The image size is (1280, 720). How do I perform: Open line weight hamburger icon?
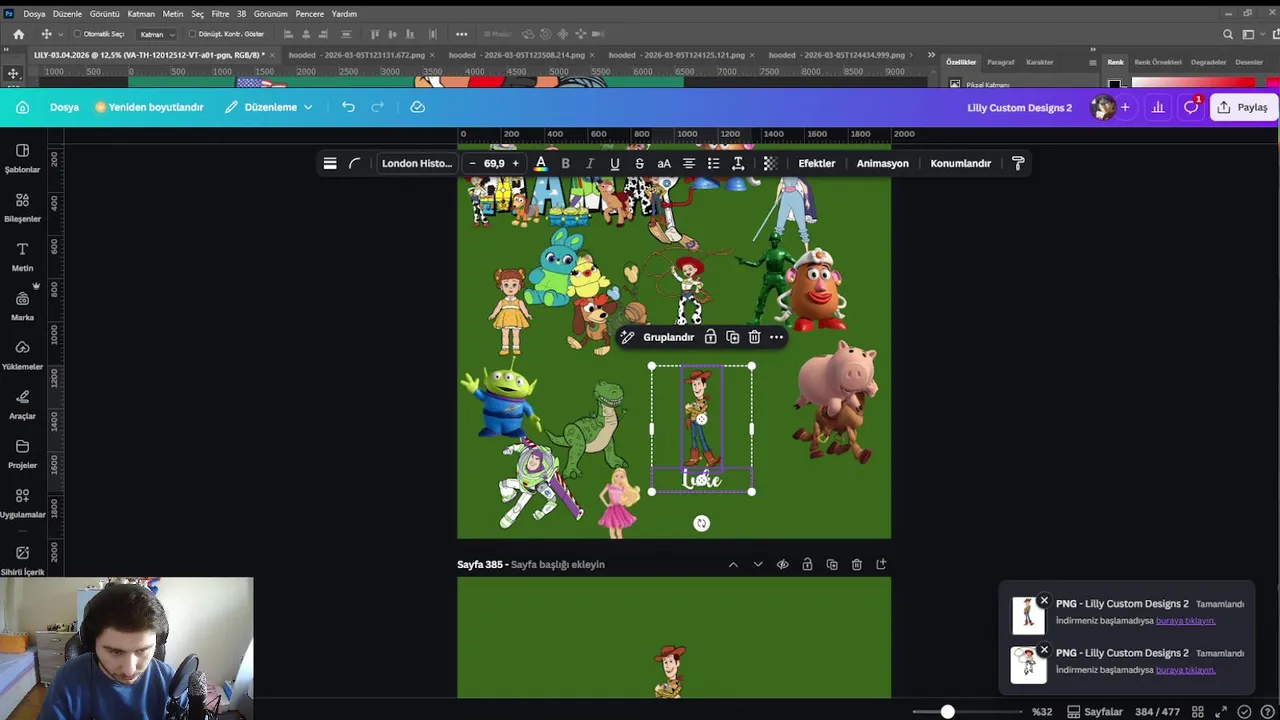(330, 163)
